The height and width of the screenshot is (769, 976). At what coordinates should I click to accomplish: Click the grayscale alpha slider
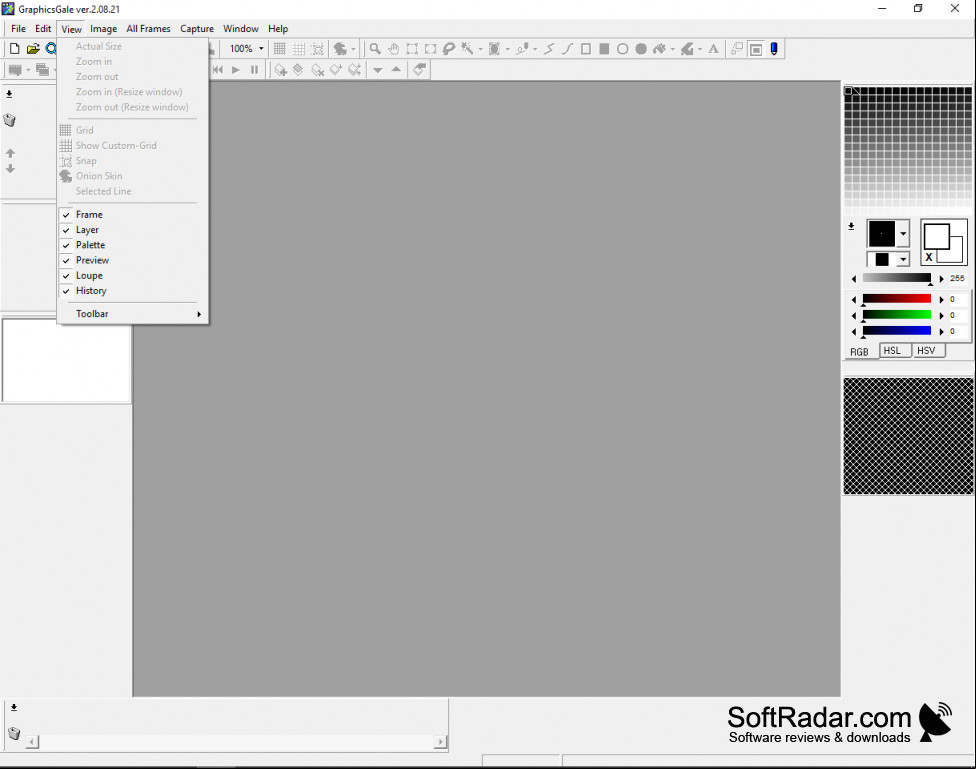click(896, 278)
